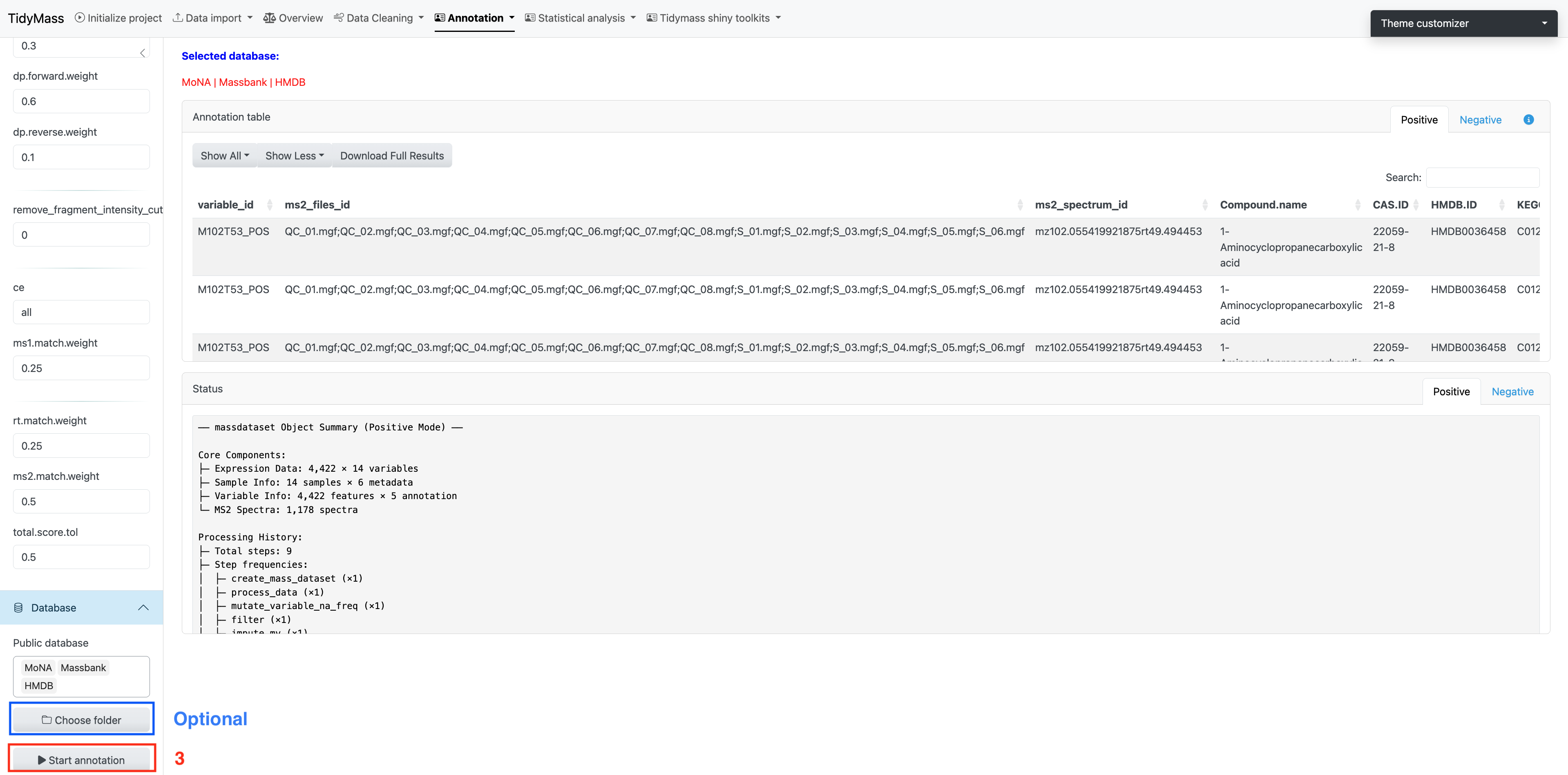The height and width of the screenshot is (775, 1568).
Task: Sort by ms2_files_id column arrows
Action: [1020, 205]
